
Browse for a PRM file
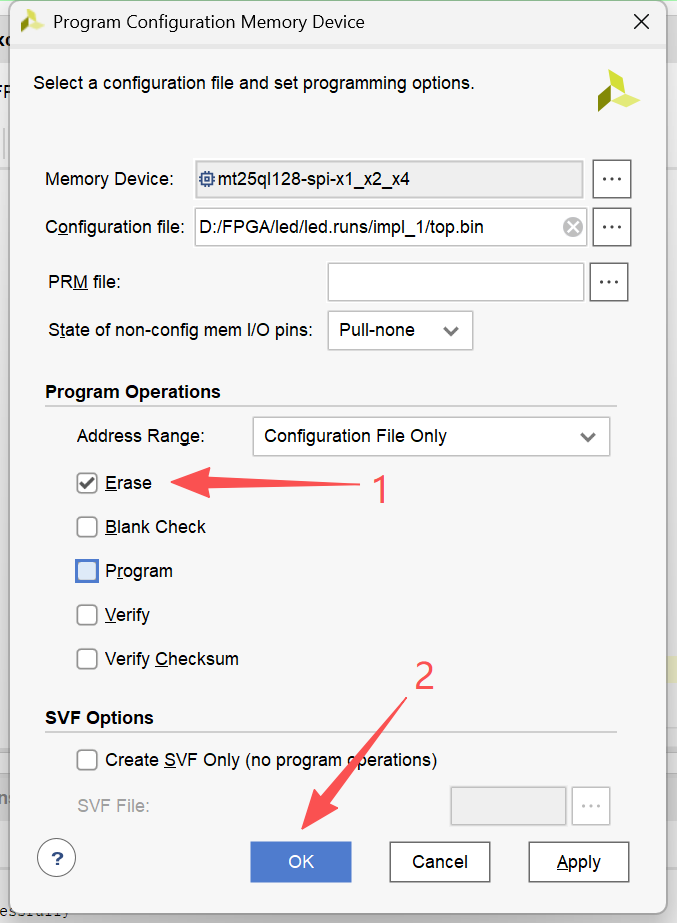(609, 282)
